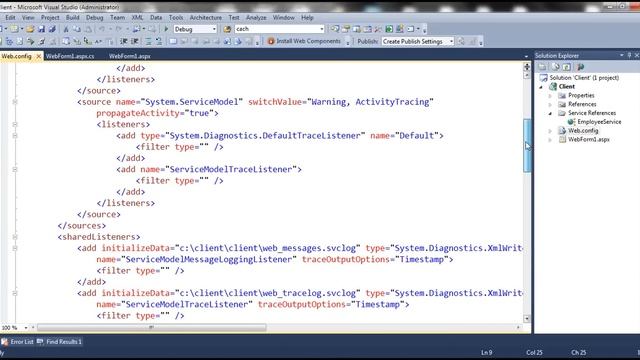Collapse the sharedListeners element outlining

pos(15,237)
